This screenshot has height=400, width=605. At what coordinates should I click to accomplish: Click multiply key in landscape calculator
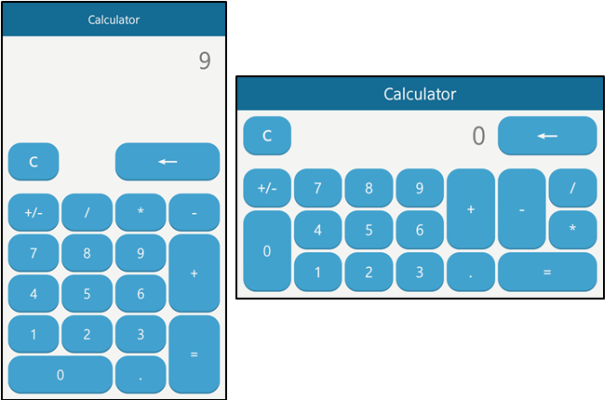572,229
